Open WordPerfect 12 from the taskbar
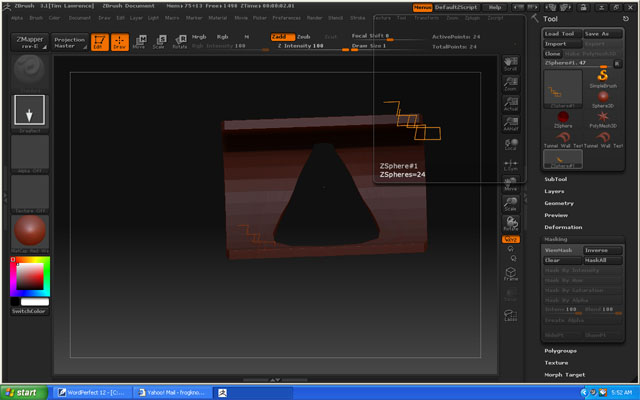This screenshot has height=400, width=640. click(x=92, y=393)
